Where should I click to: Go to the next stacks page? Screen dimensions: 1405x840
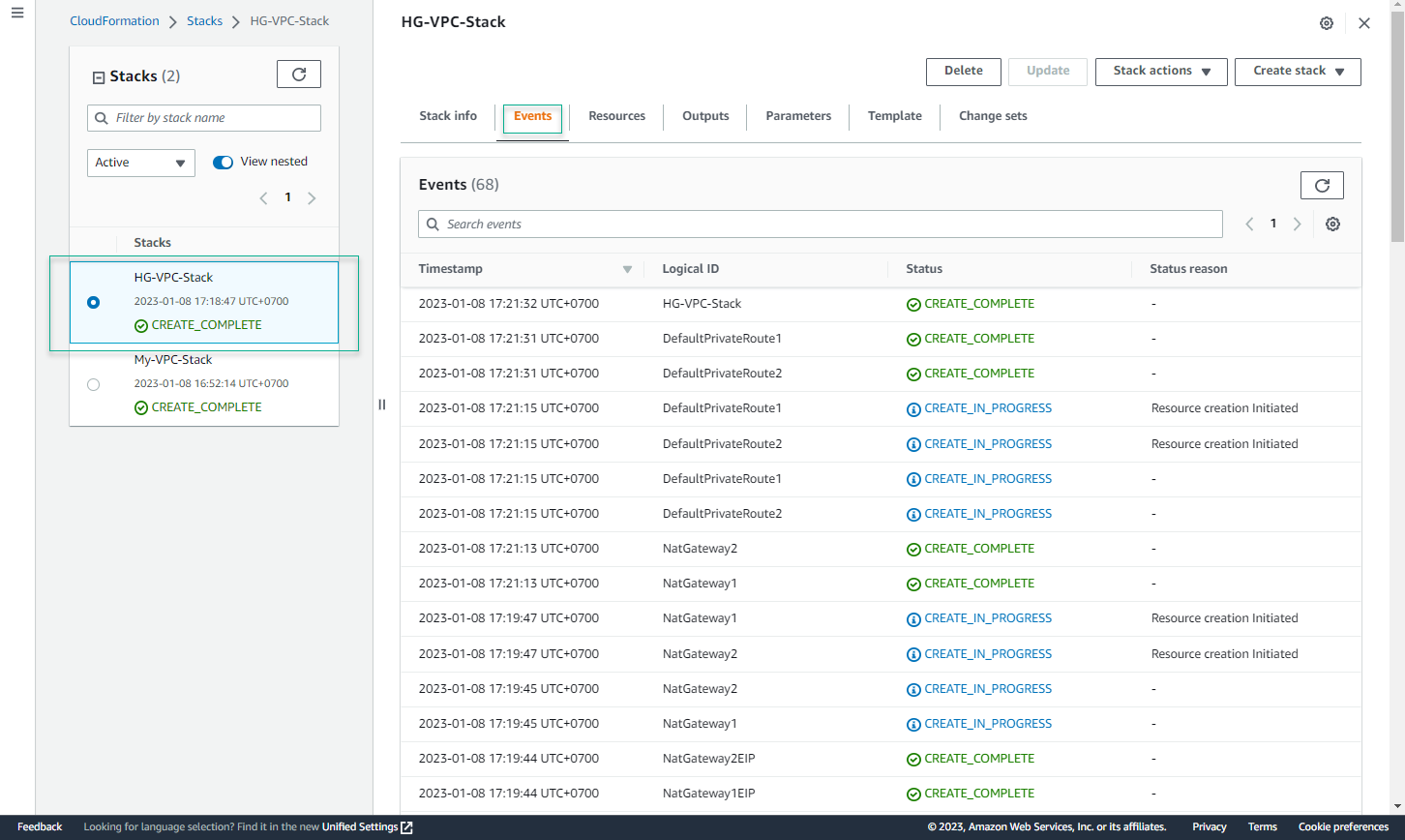pyautogui.click(x=312, y=197)
